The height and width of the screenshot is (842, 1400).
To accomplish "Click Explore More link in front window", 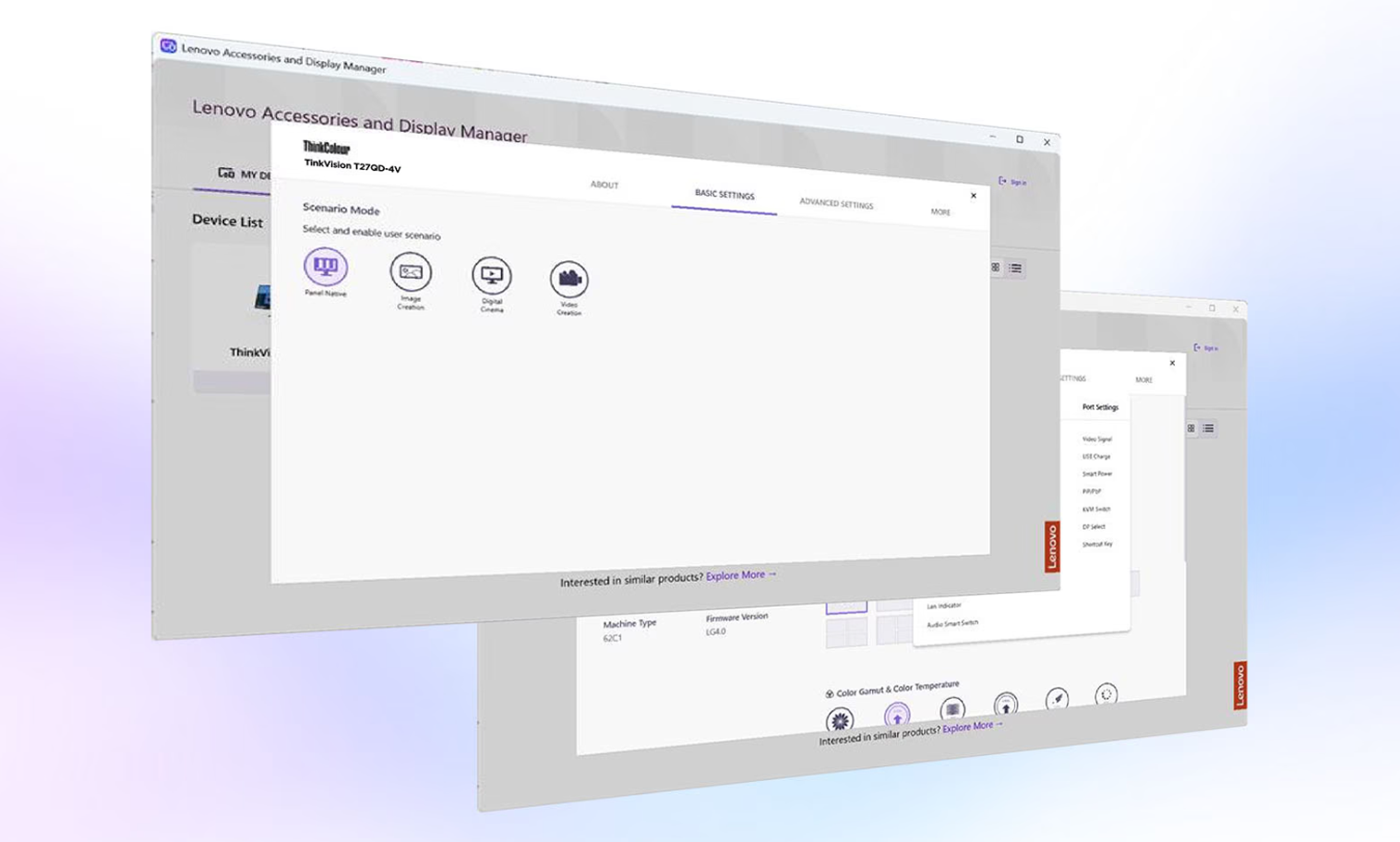I will (741, 575).
